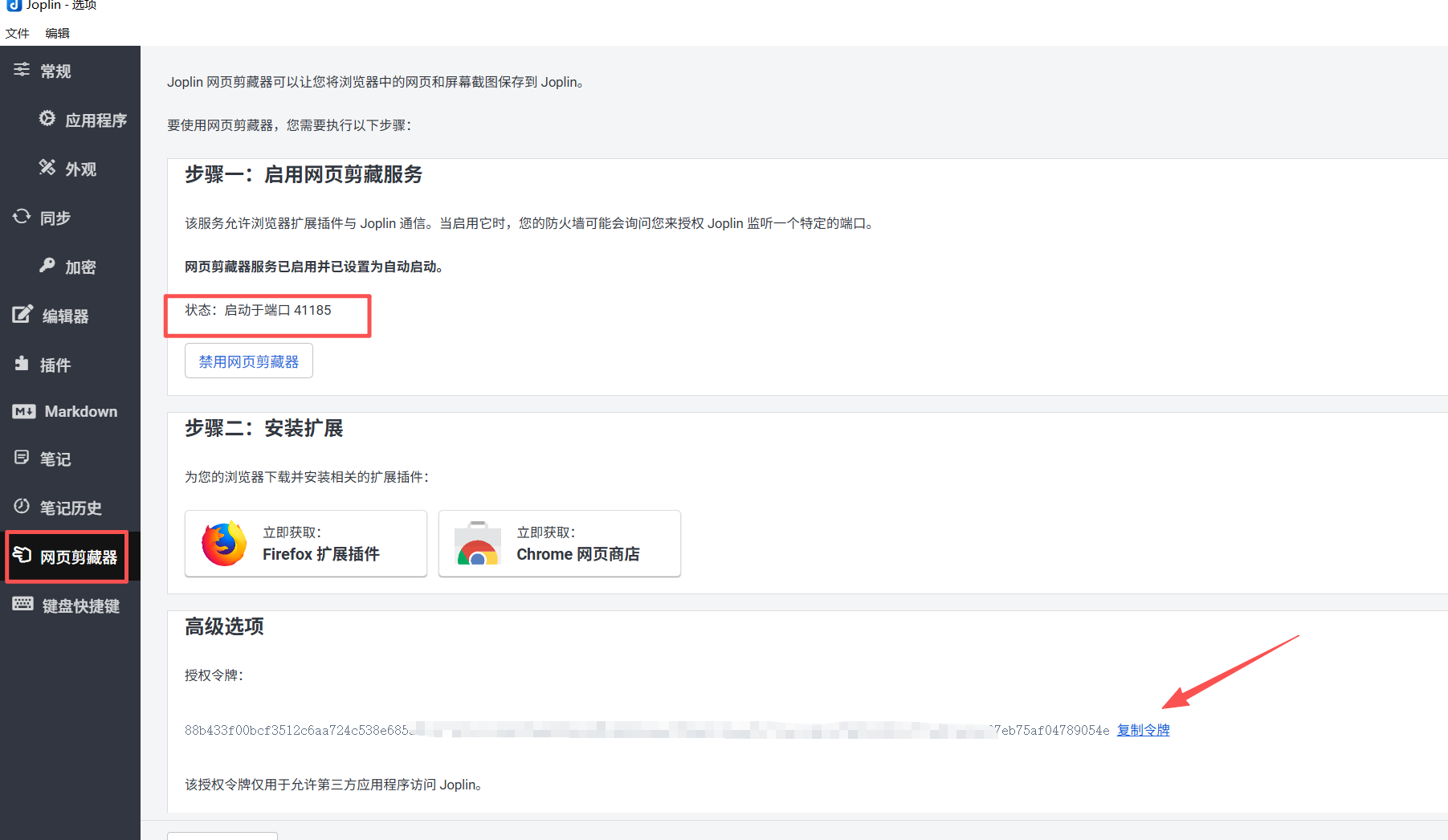Click the Markdown M↓ icon
Image resolution: width=1448 pixels, height=840 pixels.
point(24,411)
